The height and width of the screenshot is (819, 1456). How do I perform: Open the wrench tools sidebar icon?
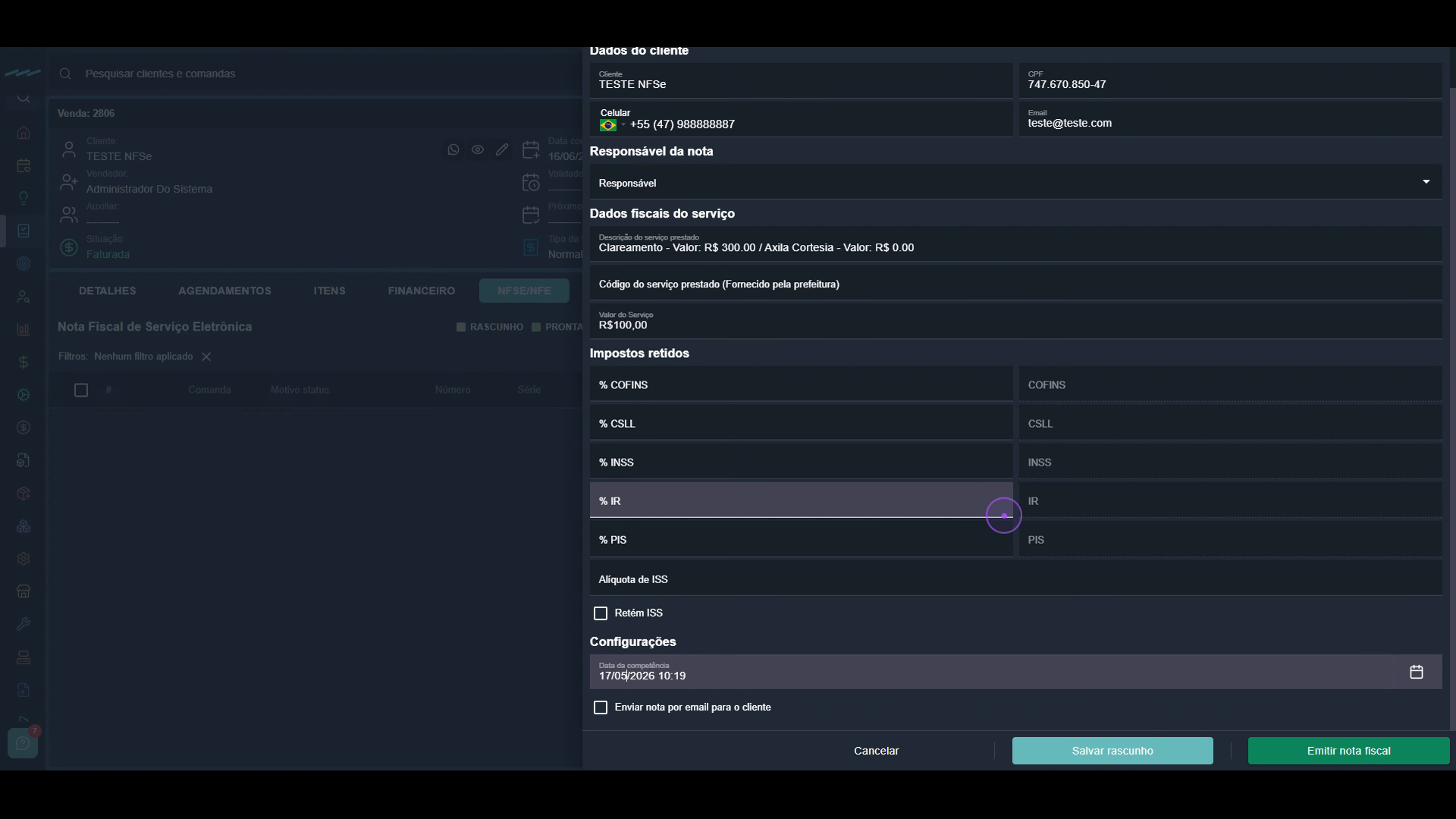[x=24, y=623]
